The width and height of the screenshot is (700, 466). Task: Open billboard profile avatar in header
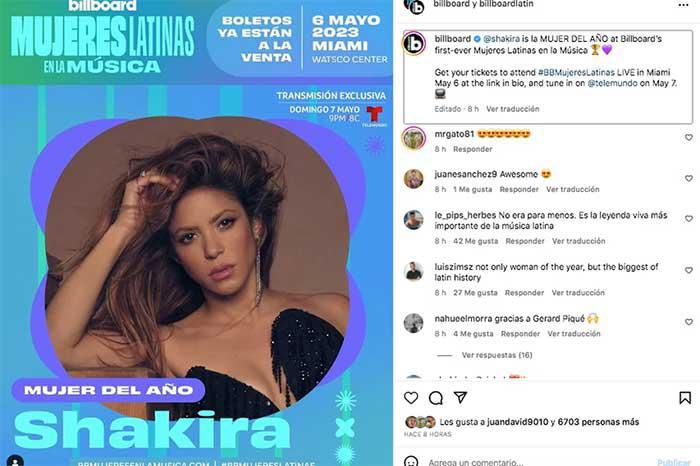point(414,6)
